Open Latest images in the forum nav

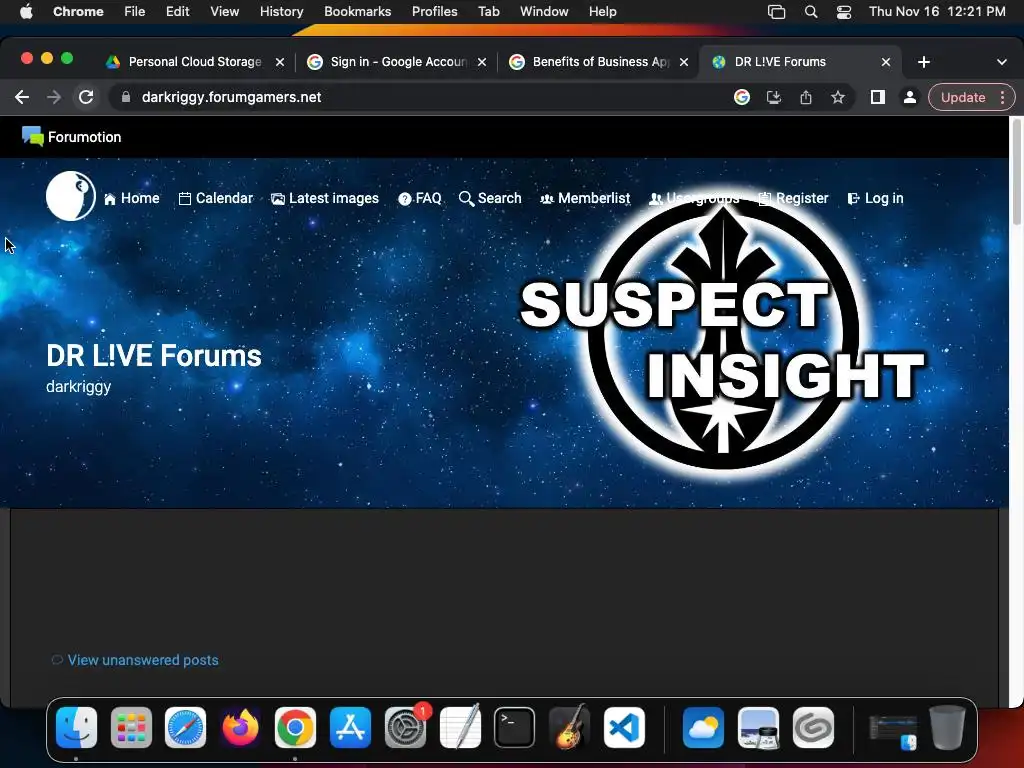[325, 199]
